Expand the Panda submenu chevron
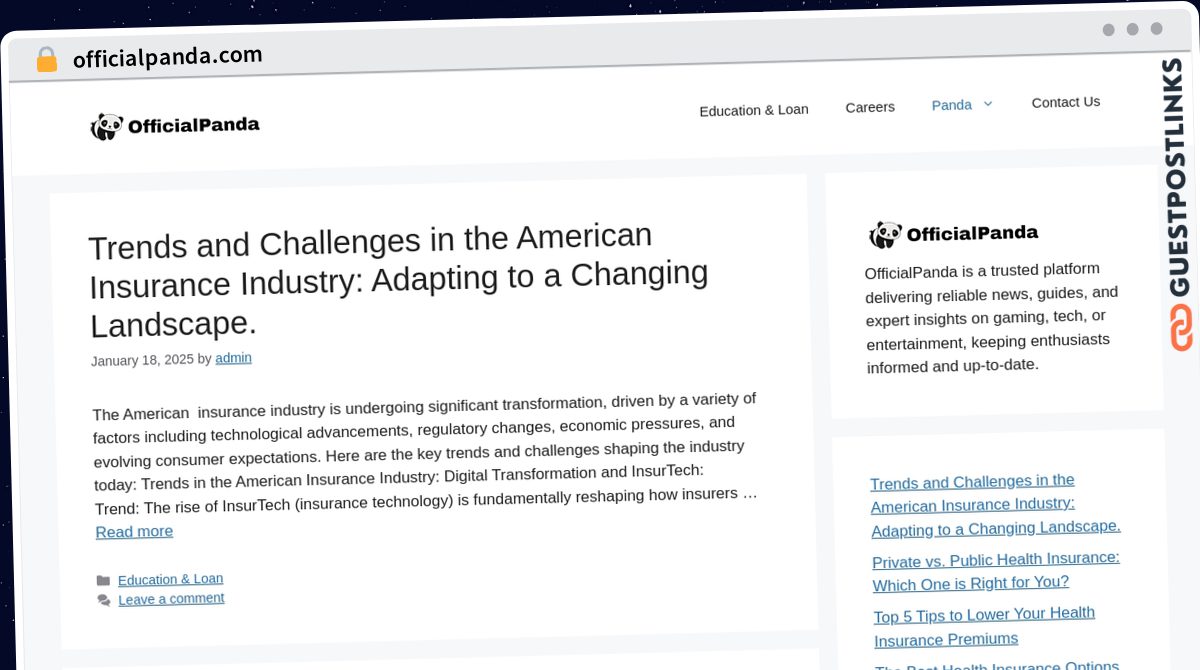 click(988, 103)
